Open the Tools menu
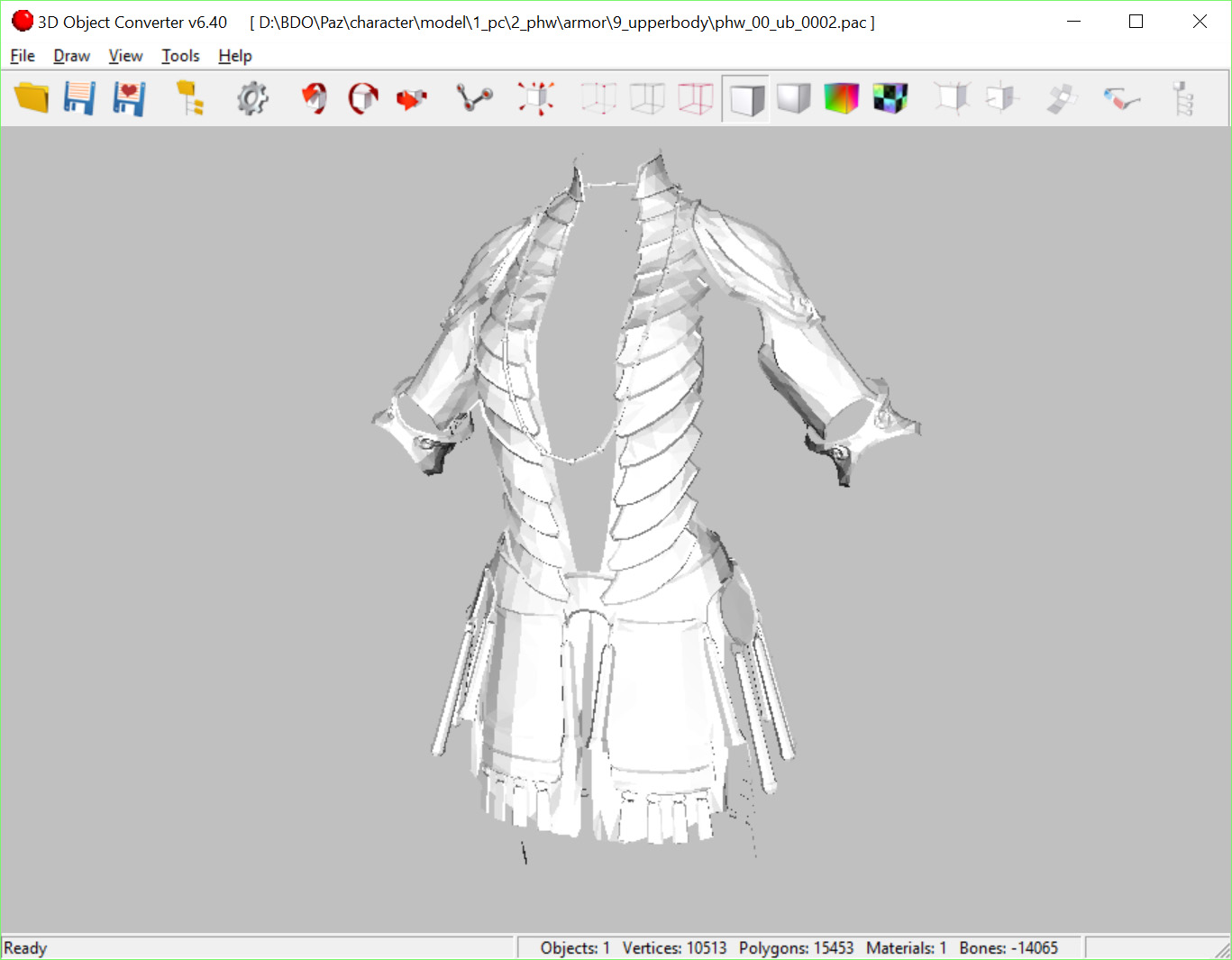1232x960 pixels. (180, 56)
